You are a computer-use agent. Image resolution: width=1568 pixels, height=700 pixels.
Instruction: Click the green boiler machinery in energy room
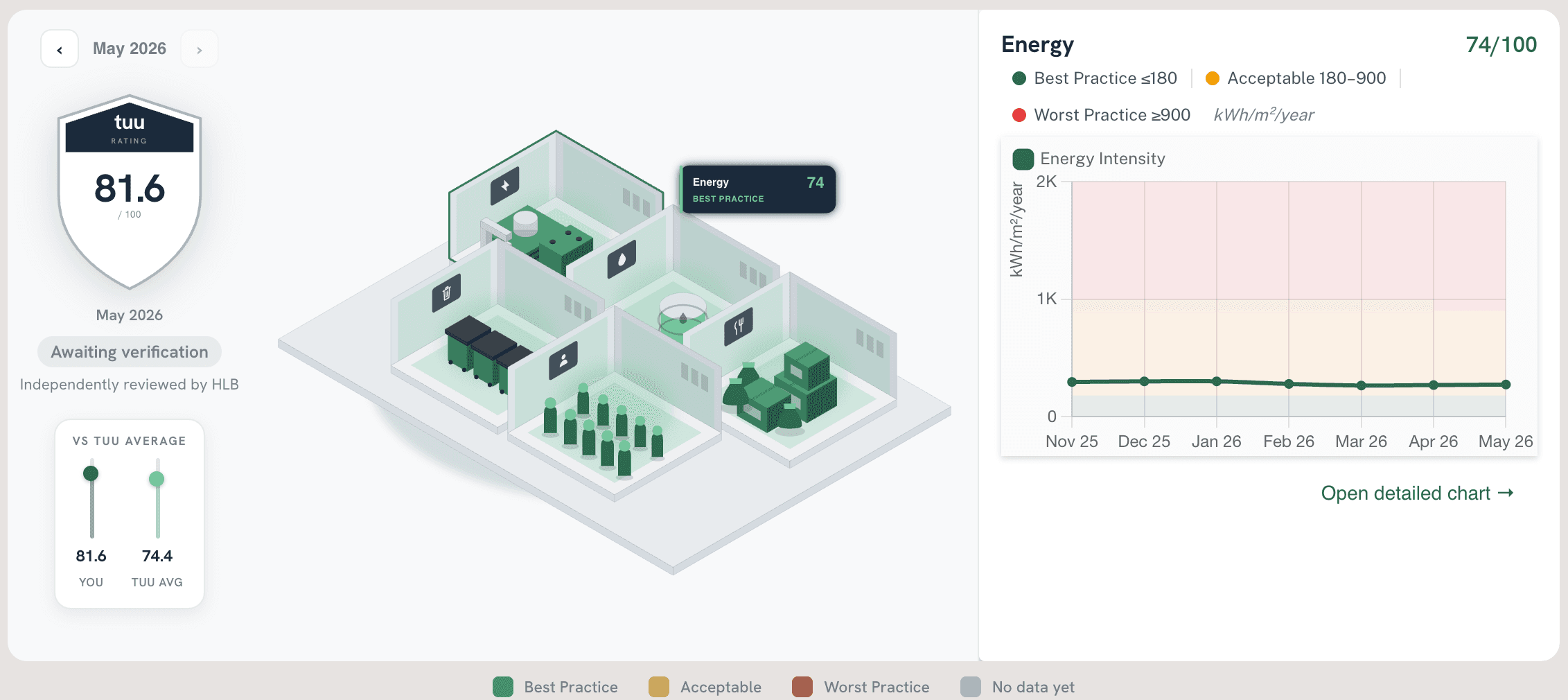tap(547, 240)
